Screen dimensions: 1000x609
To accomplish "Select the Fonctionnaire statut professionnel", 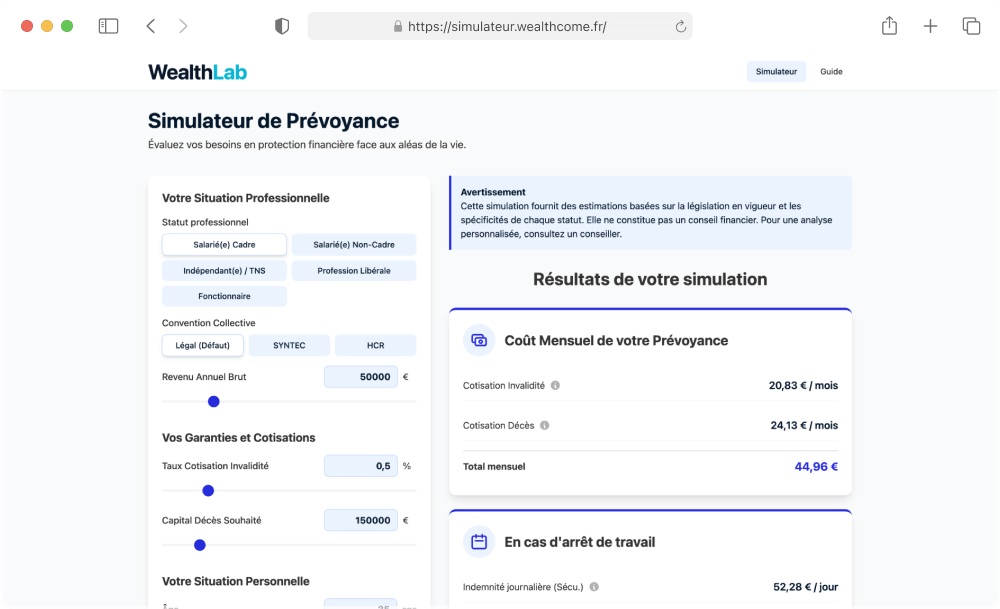I will tap(224, 296).
